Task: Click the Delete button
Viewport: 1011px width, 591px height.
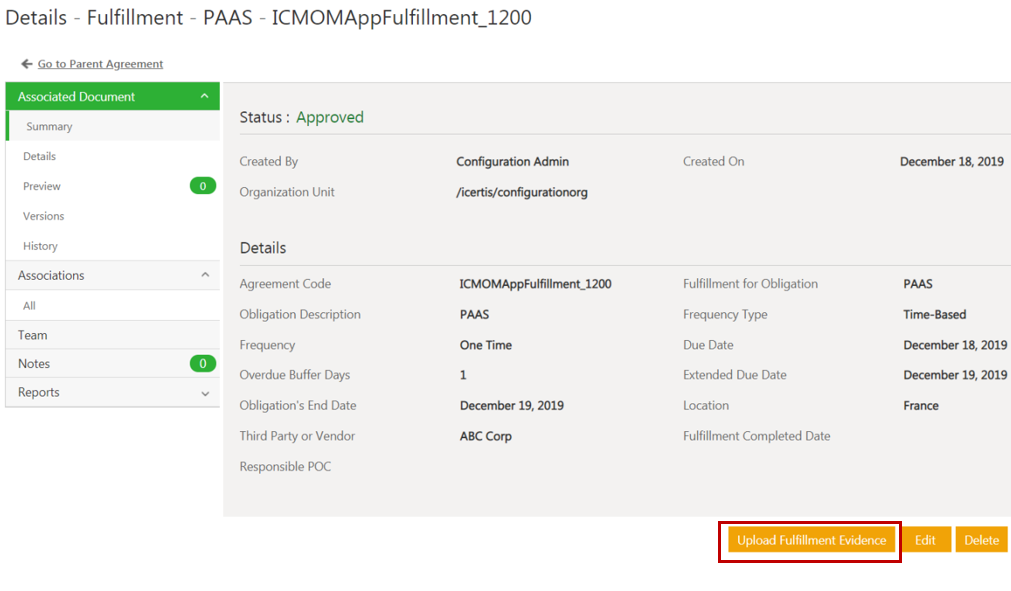Action: coord(981,540)
